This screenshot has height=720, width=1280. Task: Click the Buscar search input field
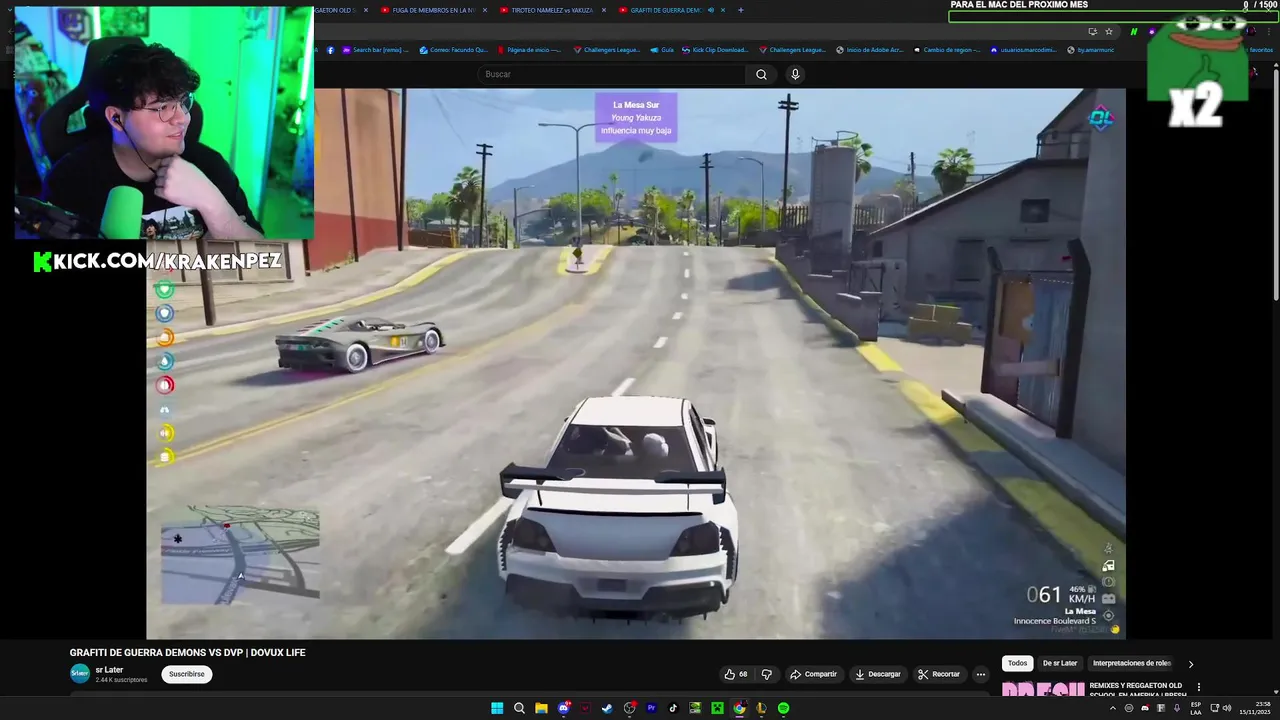point(611,74)
